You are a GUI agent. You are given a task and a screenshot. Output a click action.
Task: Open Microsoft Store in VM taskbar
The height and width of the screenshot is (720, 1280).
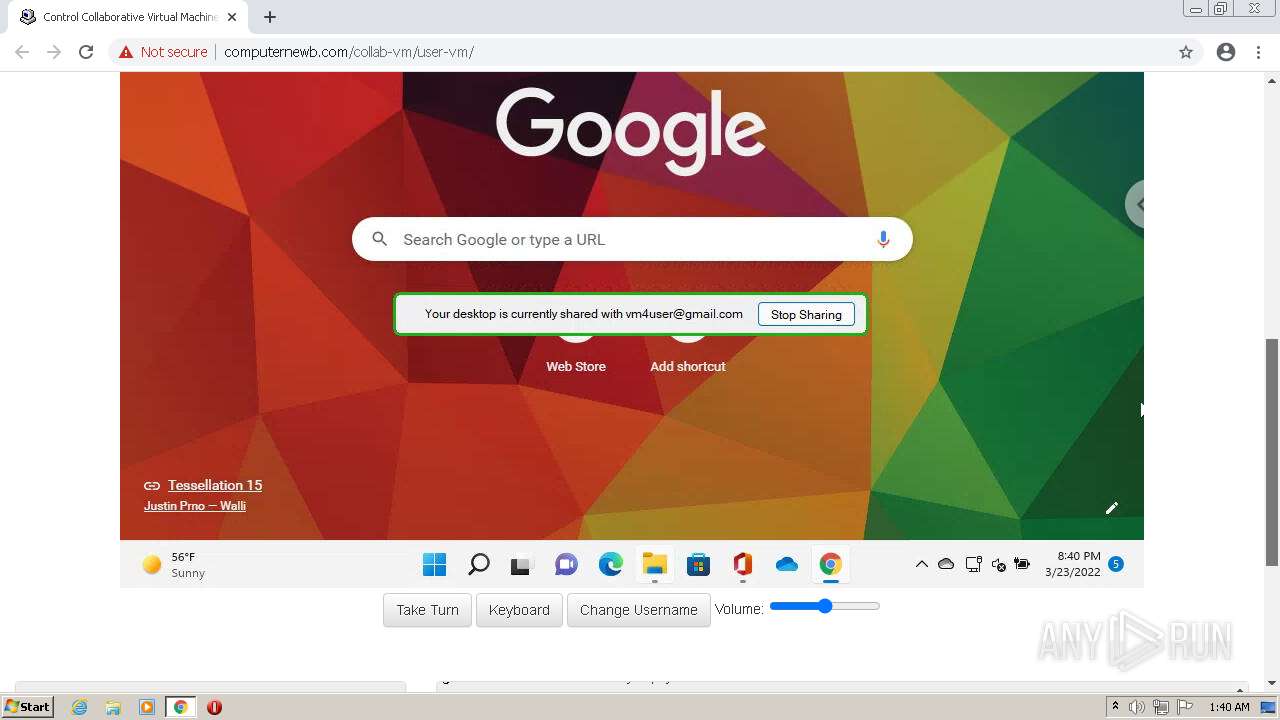[x=698, y=565]
